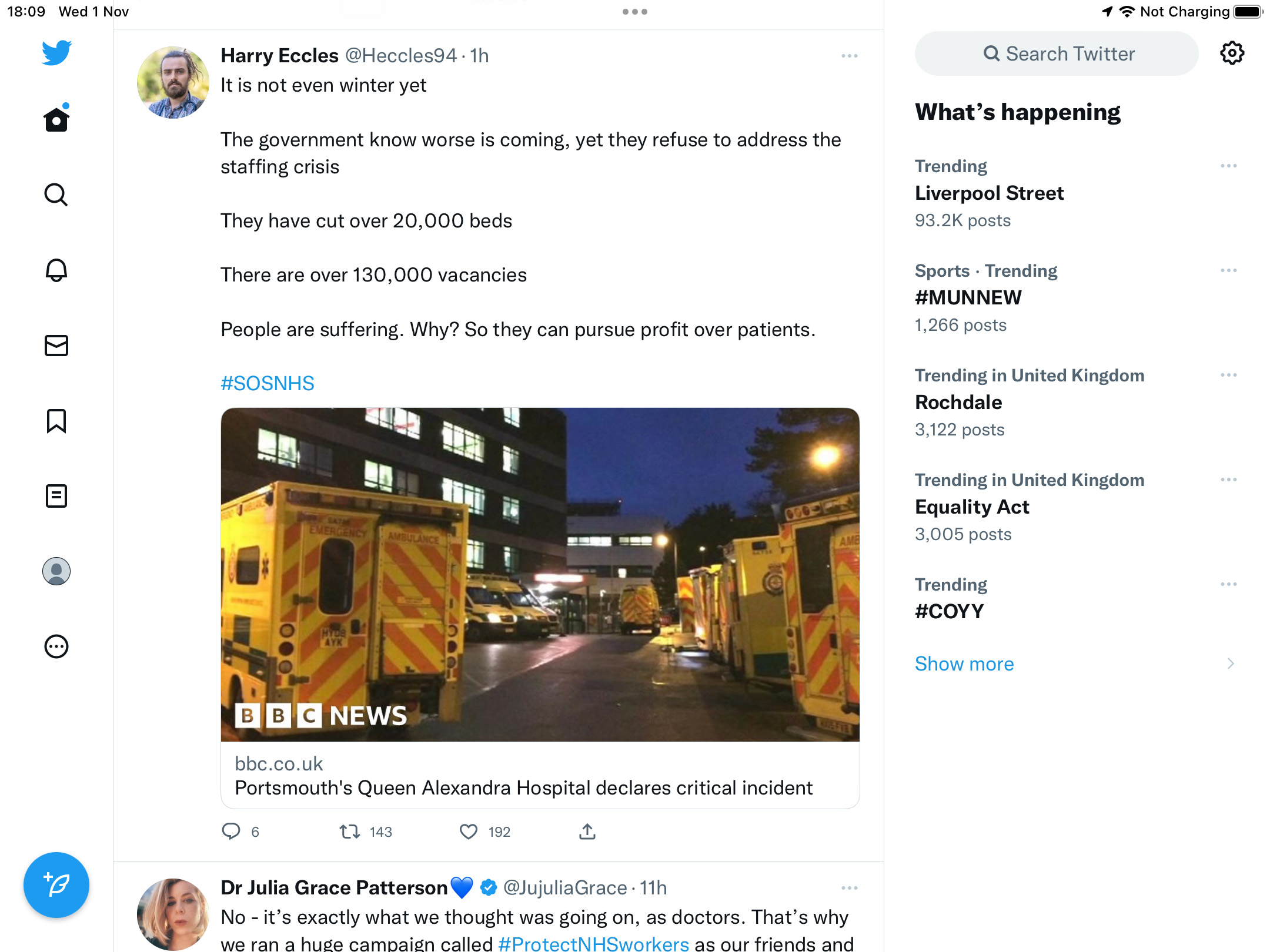
Task: Open Equality Act trending topic
Action: pos(972,507)
